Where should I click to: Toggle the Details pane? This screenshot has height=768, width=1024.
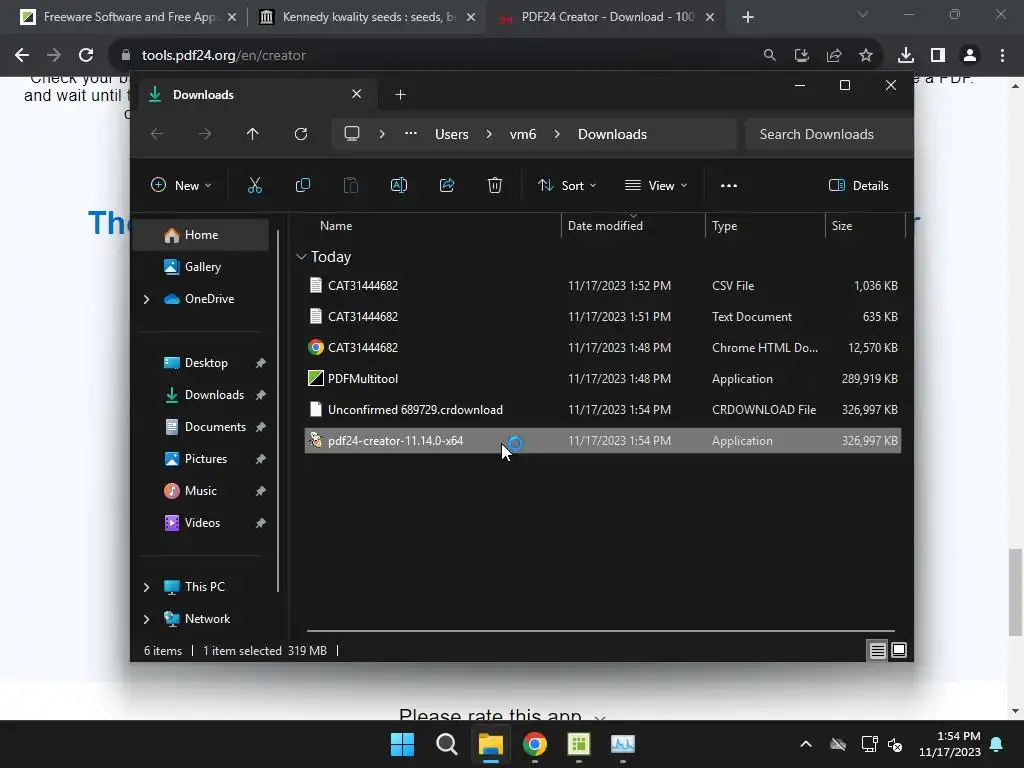tap(858, 185)
